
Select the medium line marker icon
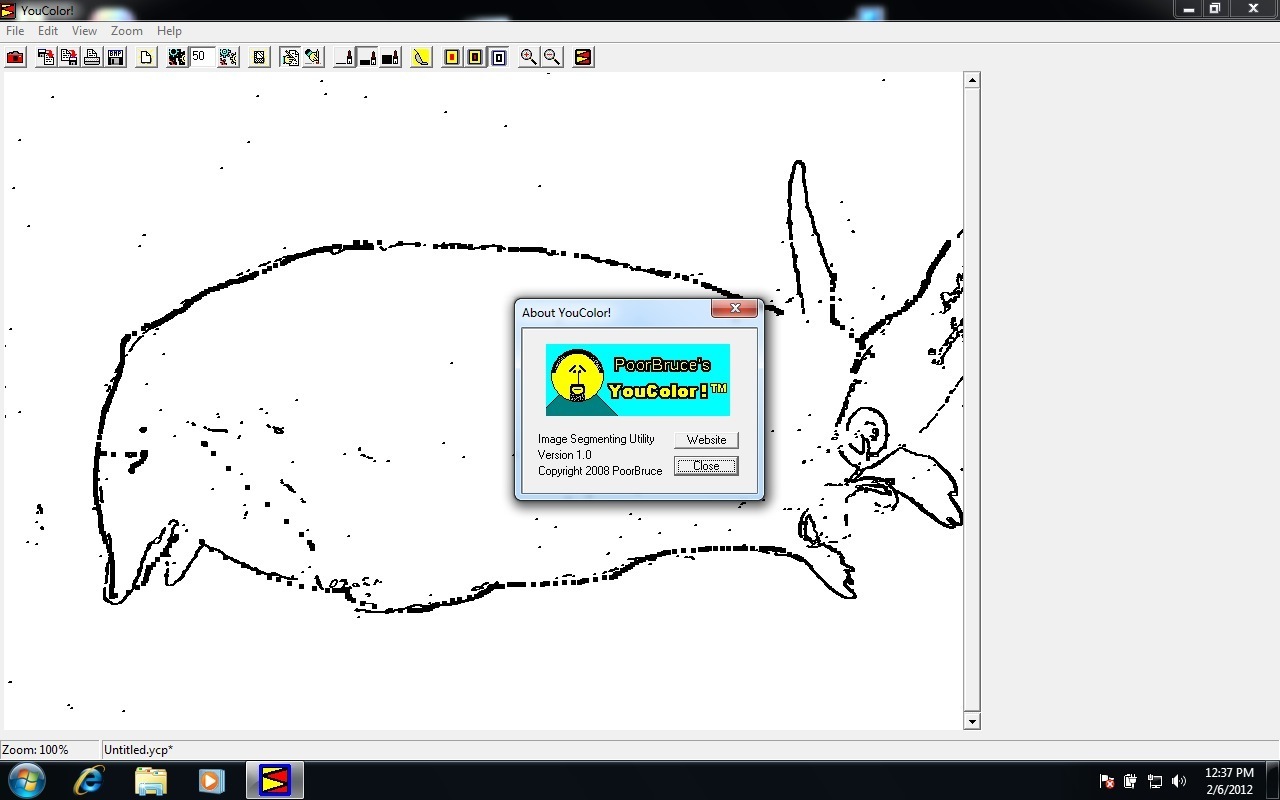(367, 57)
